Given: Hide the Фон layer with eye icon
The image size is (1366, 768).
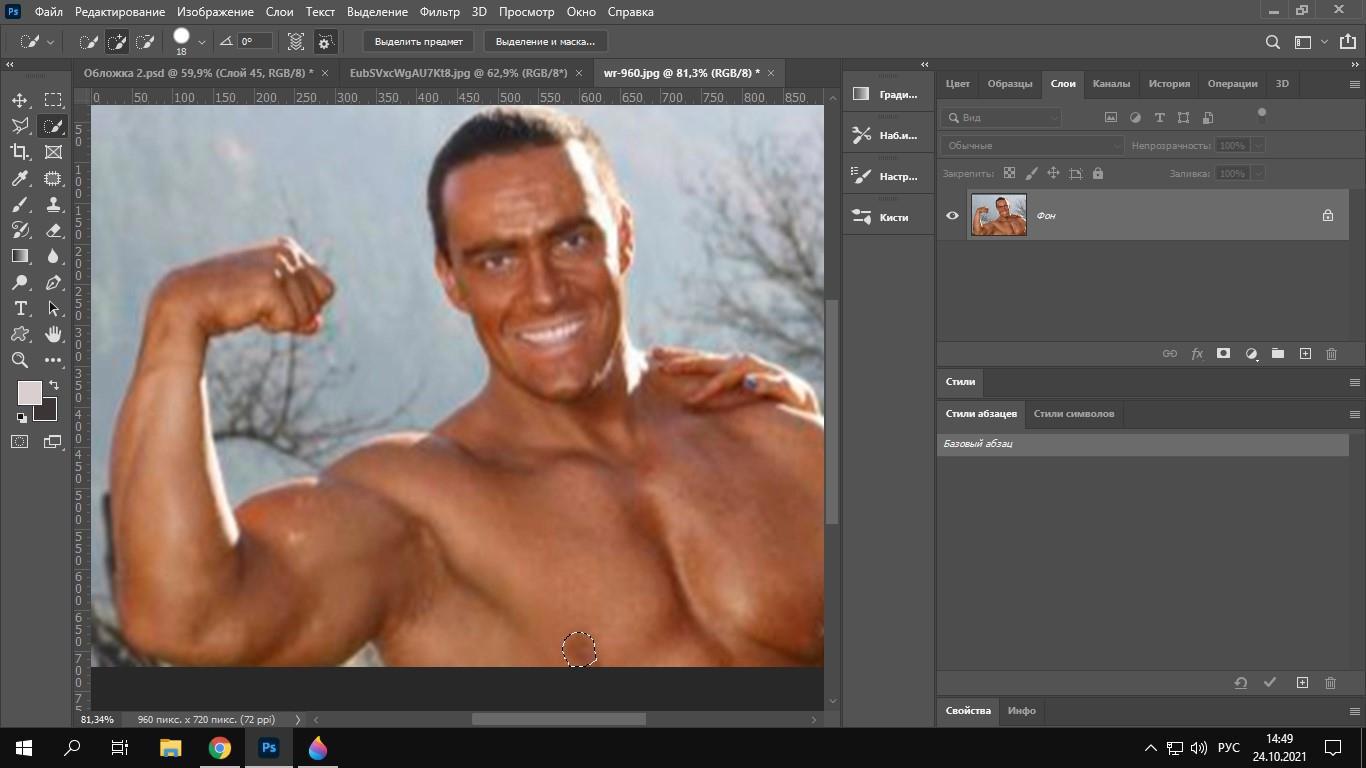Looking at the screenshot, I should coord(952,215).
